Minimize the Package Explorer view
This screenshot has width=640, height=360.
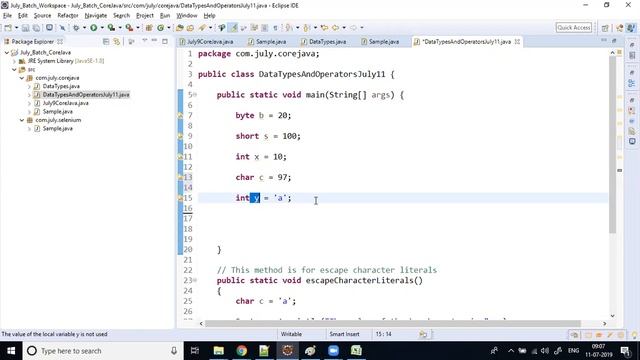pos(154,41)
